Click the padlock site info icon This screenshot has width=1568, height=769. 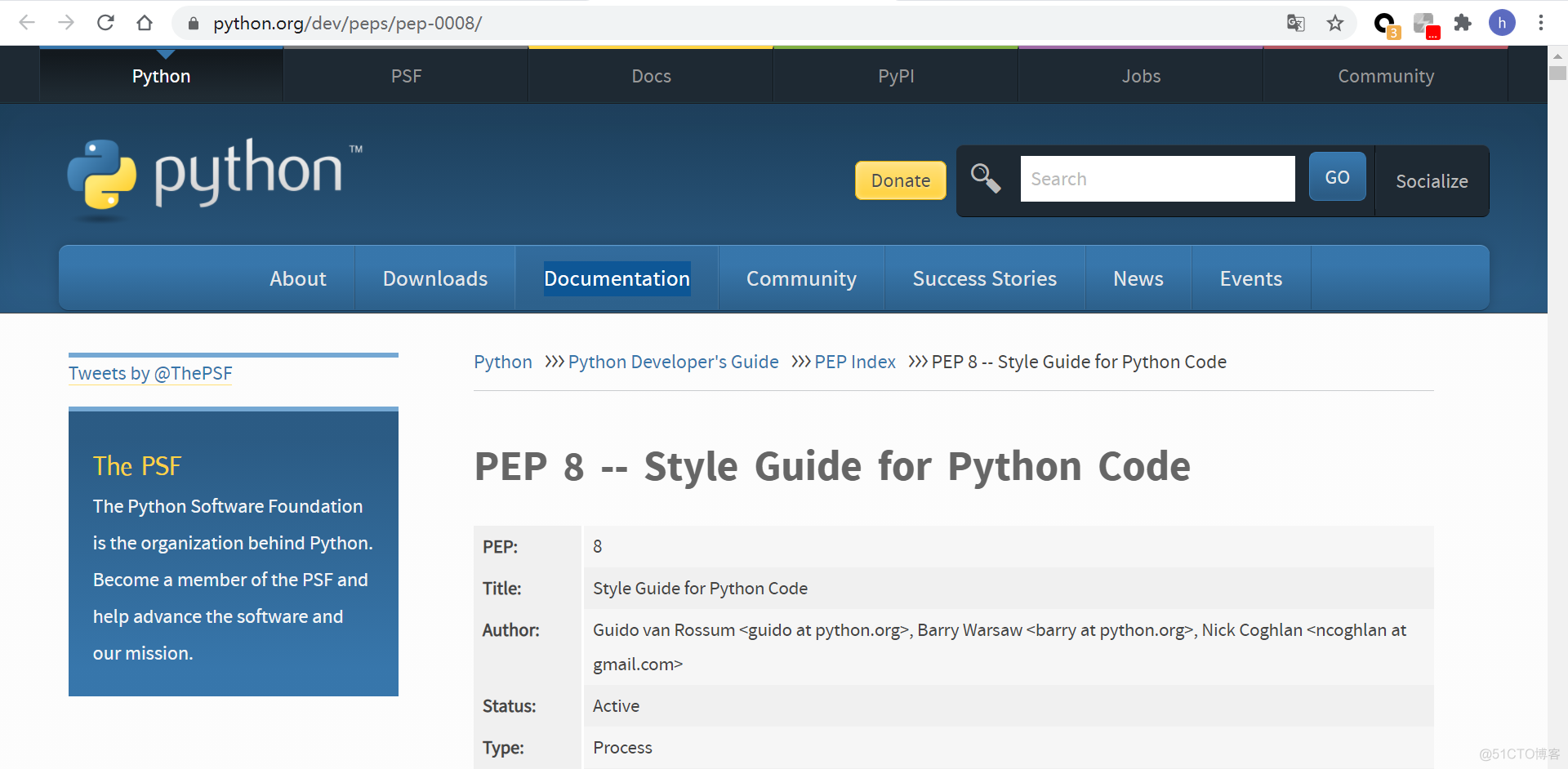pyautogui.click(x=194, y=24)
